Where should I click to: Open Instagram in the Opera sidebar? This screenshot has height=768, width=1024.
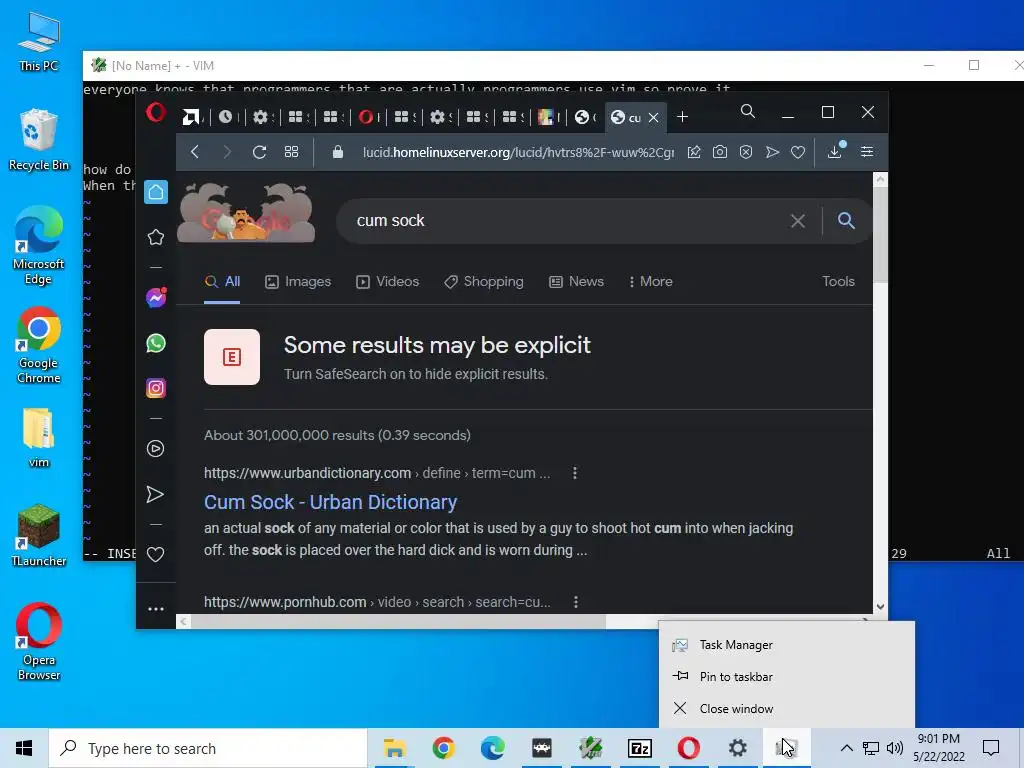coord(155,389)
